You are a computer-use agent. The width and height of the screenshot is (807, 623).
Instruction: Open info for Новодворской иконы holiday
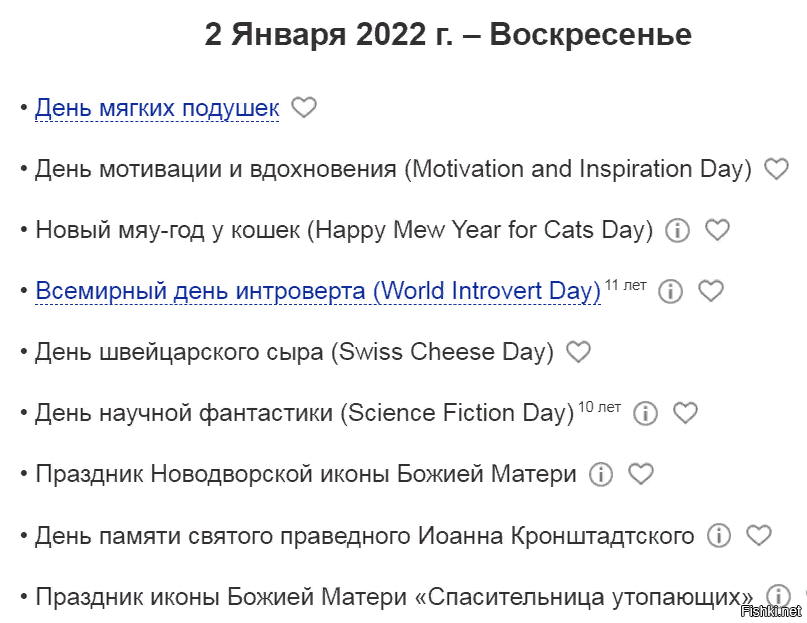[600, 474]
